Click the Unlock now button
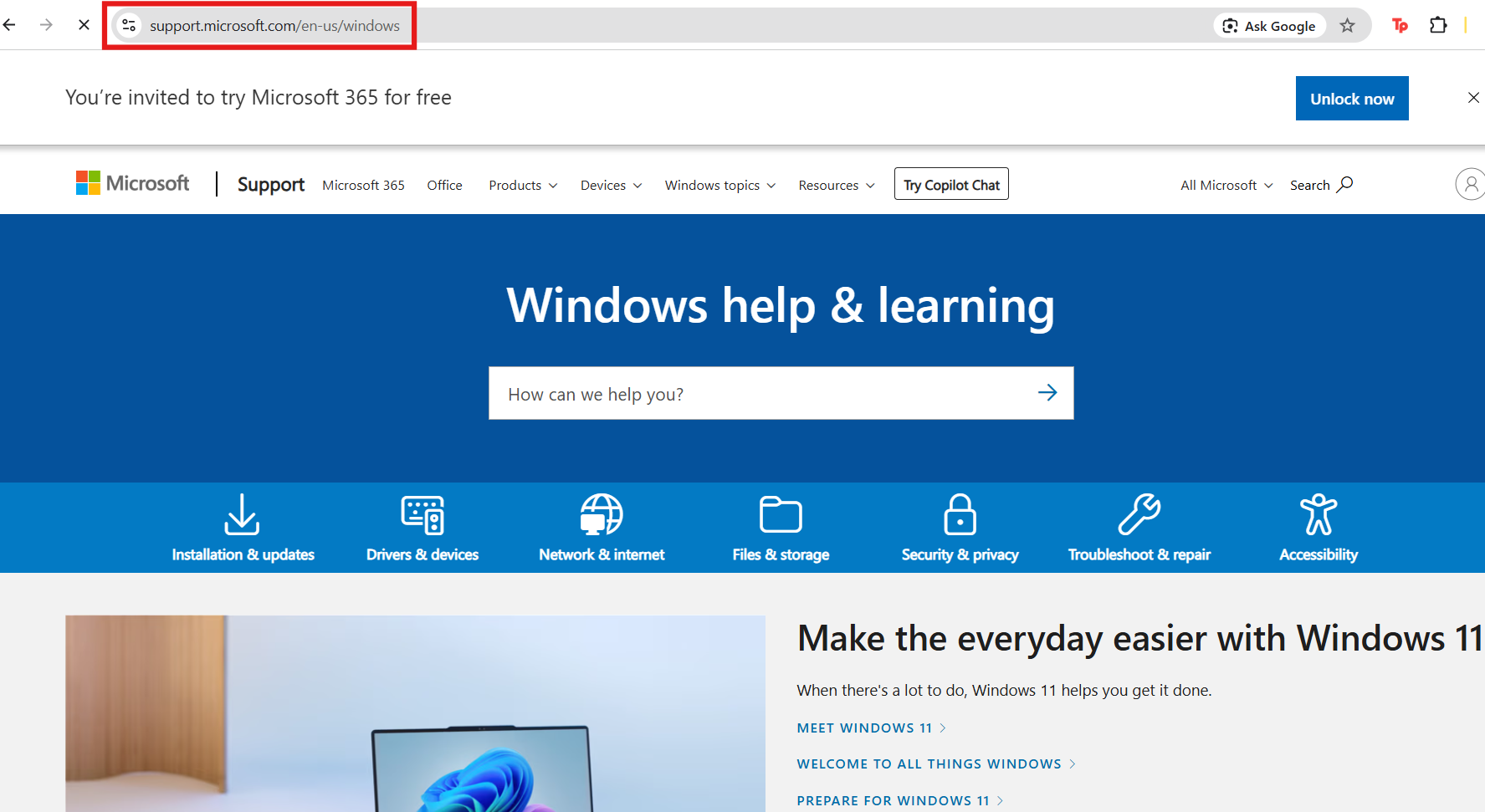Viewport: 1485px width, 812px height. pyautogui.click(x=1352, y=98)
